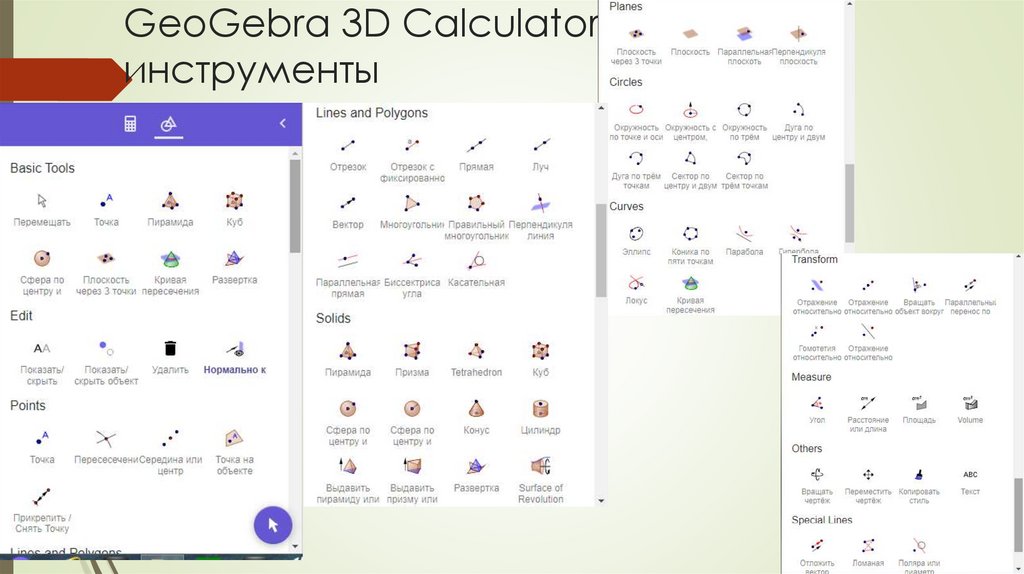Select Пирамида in the Basic Tools section
Image resolution: width=1024 pixels, height=574 pixels.
pos(170,209)
